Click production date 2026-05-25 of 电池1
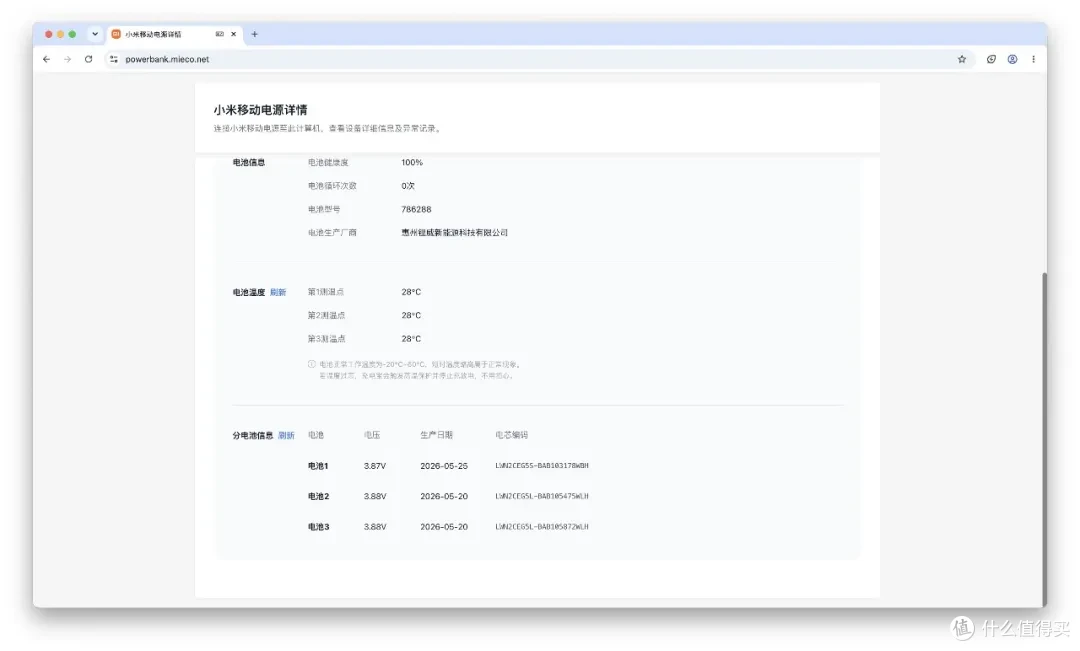 coord(444,466)
